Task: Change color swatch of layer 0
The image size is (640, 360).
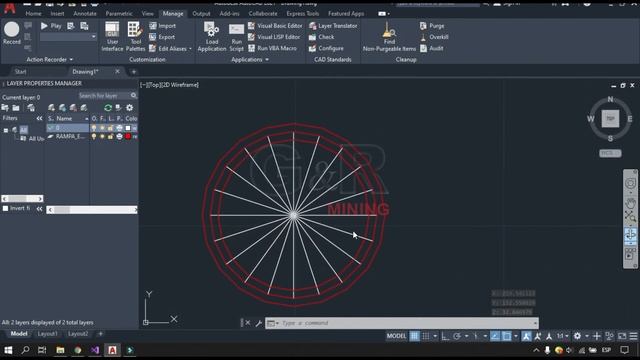Action: (128, 128)
